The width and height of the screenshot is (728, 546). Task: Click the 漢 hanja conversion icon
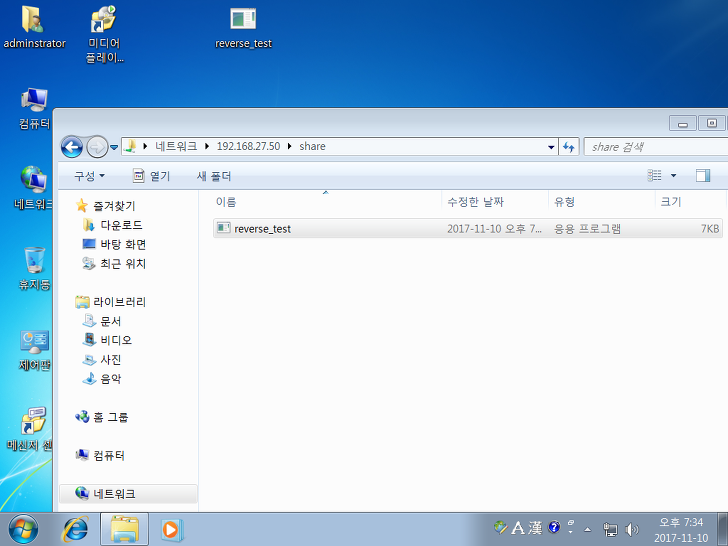point(535,527)
